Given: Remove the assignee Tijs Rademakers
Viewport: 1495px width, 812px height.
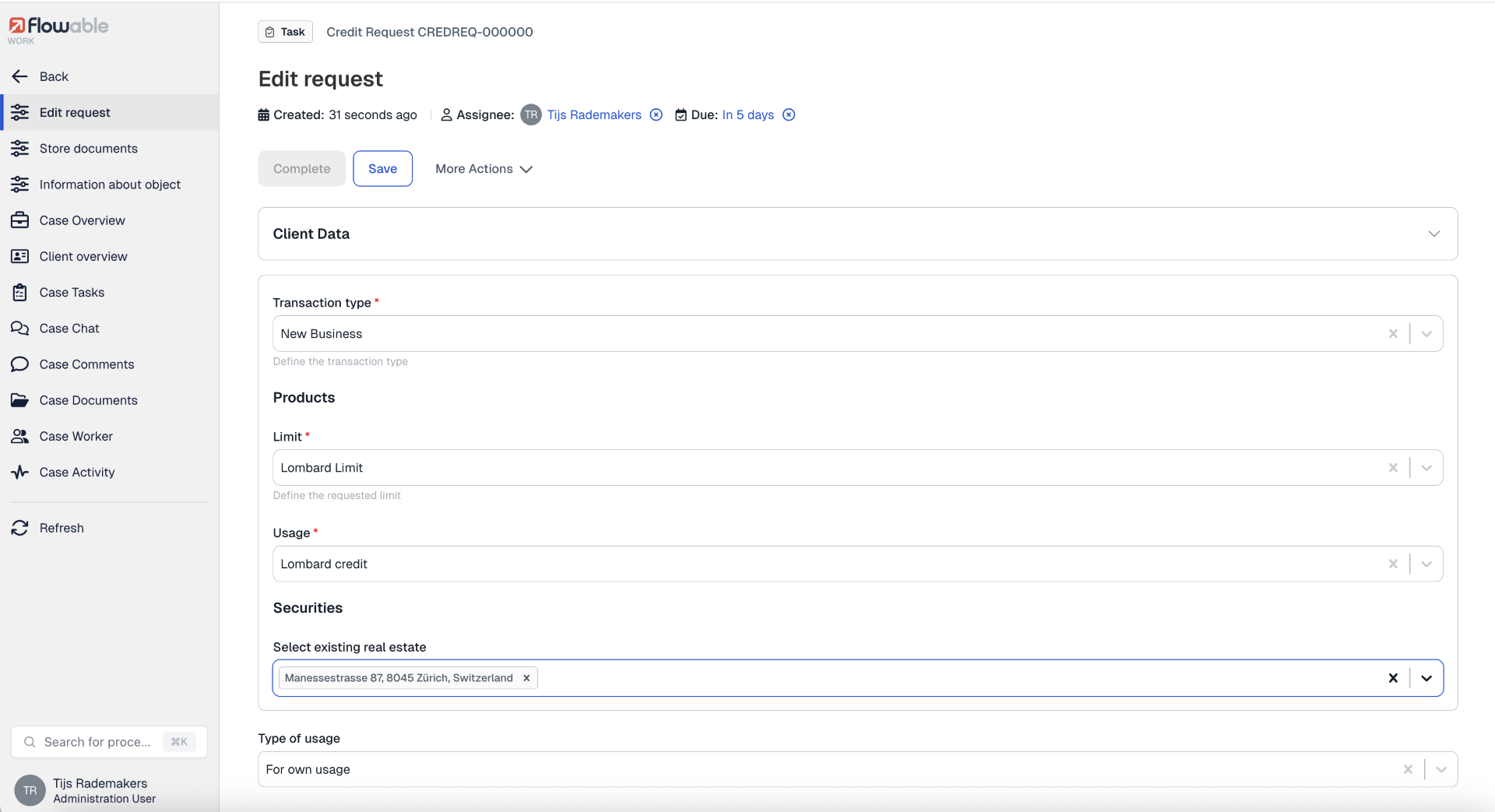Looking at the screenshot, I should coord(656,114).
